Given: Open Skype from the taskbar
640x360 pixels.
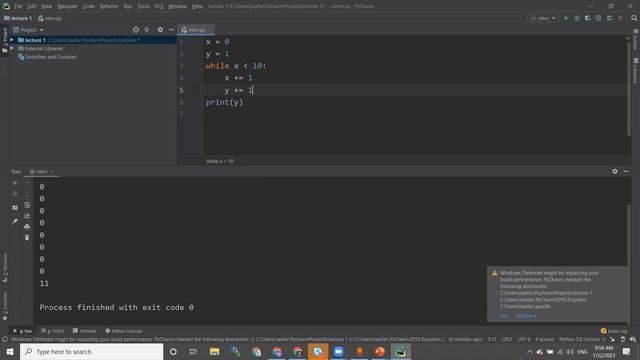Looking at the screenshot, I should (x=318, y=351).
